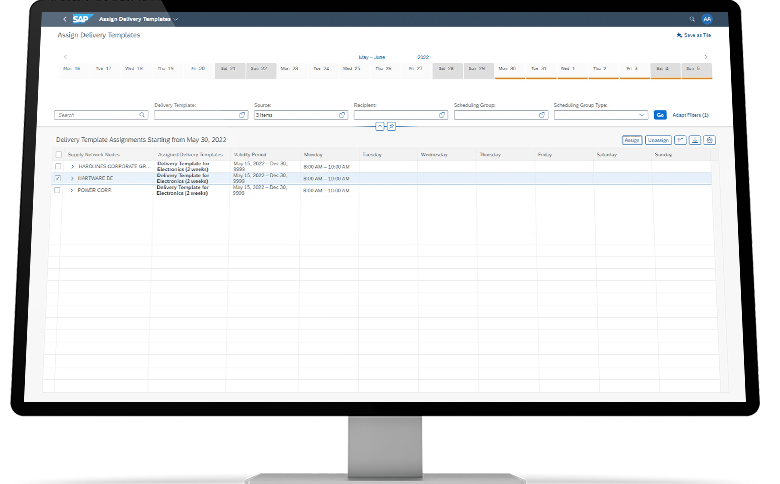Show next dates in the calendar strip

click(706, 57)
